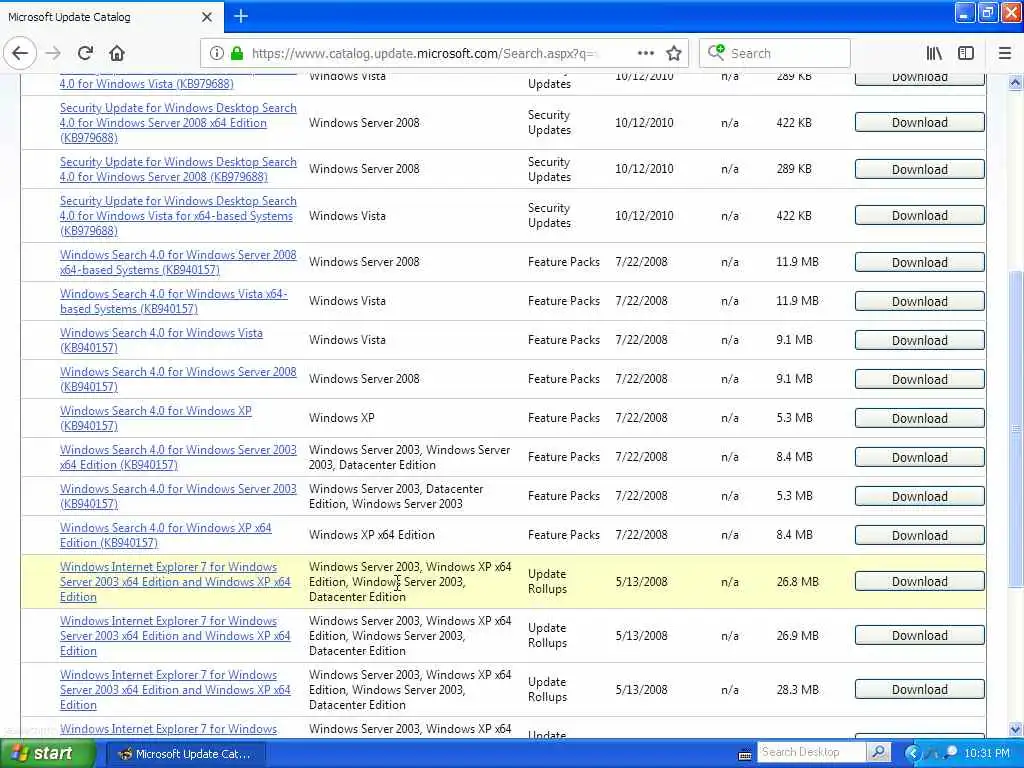This screenshot has width=1024, height=768.
Task: Download the 11.9 MB Windows Server 2008 feature pack
Action: (920, 262)
